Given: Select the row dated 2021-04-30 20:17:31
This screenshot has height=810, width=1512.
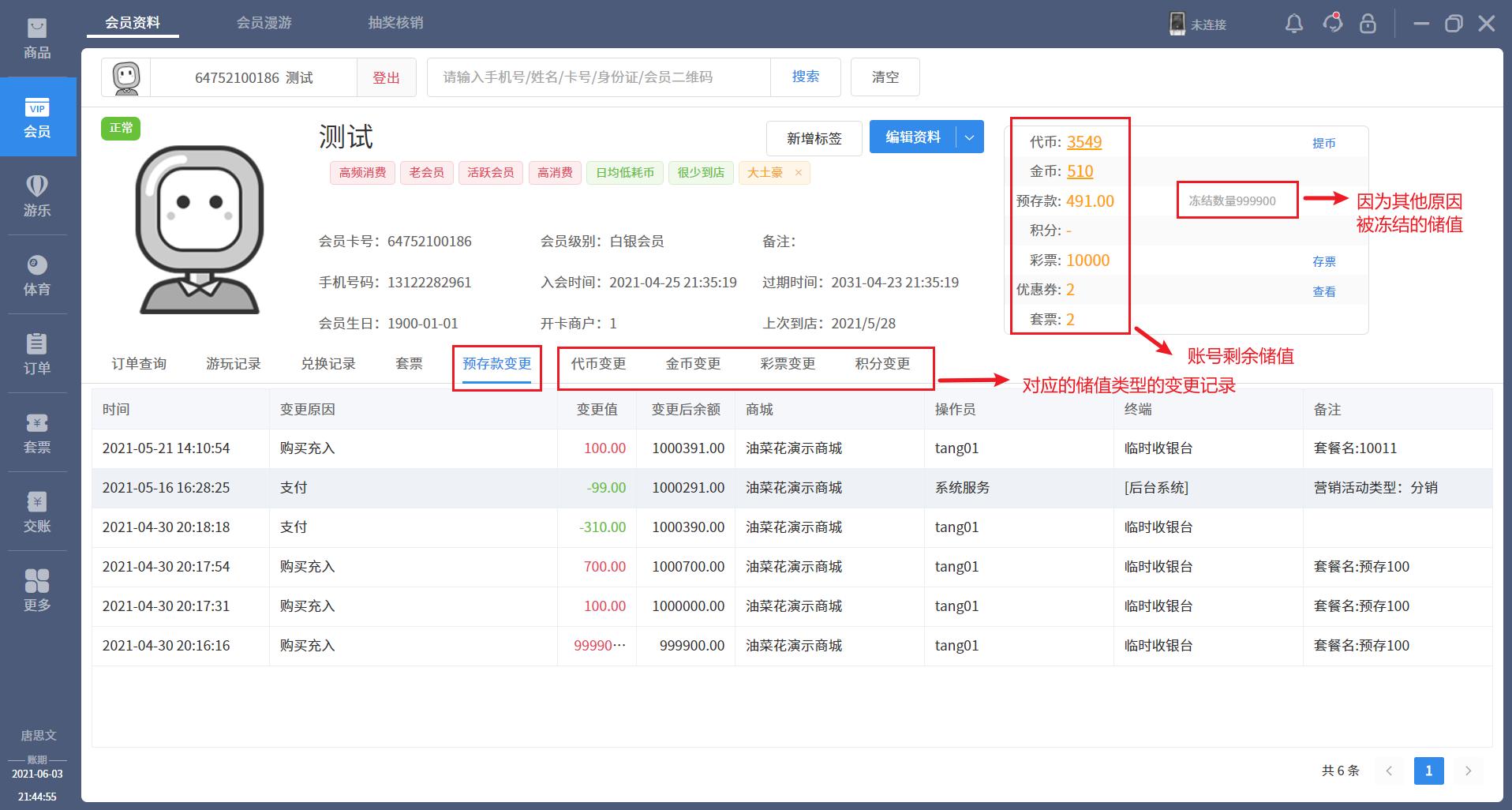Looking at the screenshot, I should [792, 606].
